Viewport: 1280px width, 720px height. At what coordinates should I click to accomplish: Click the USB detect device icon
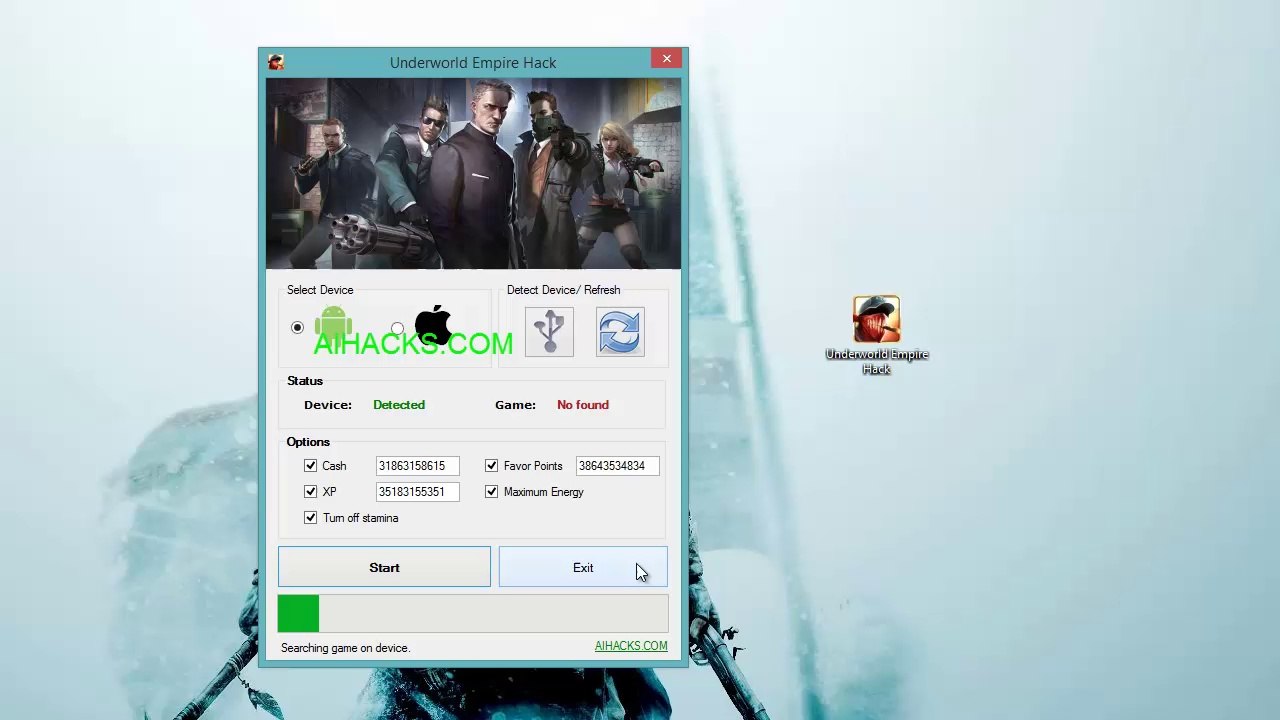pyautogui.click(x=549, y=332)
